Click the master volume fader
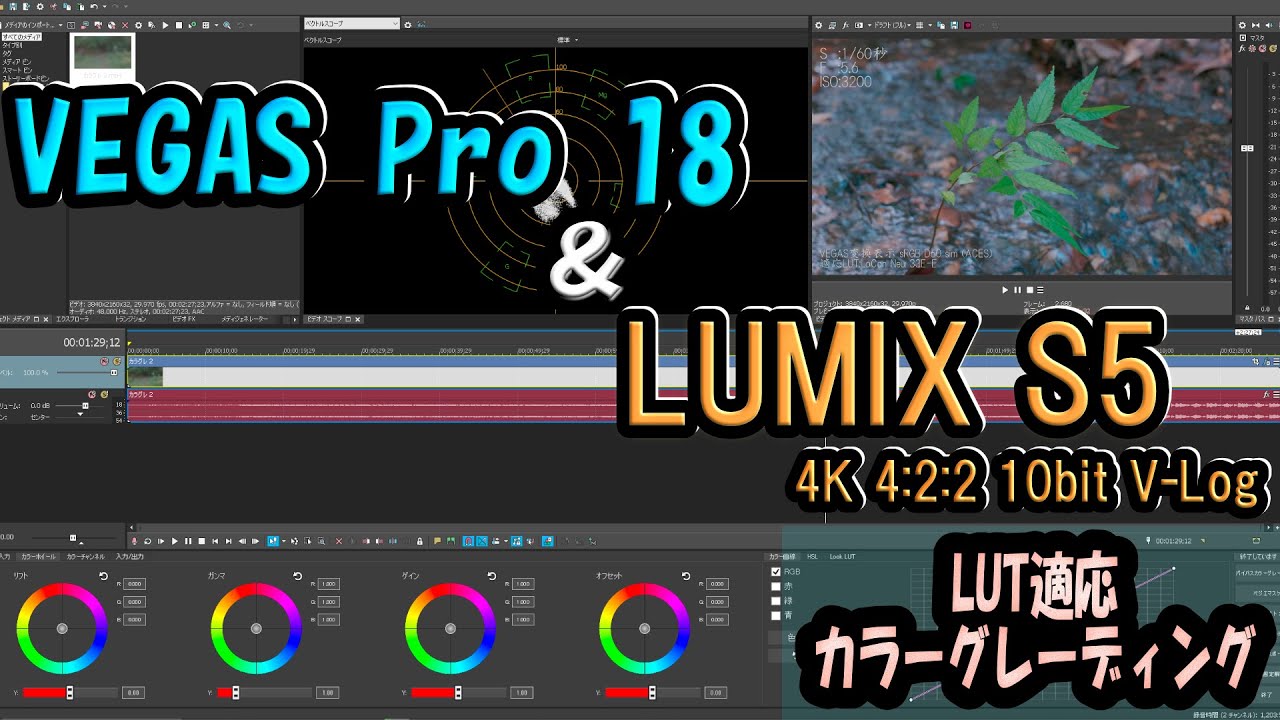This screenshot has width=1280, height=720. click(1247, 148)
